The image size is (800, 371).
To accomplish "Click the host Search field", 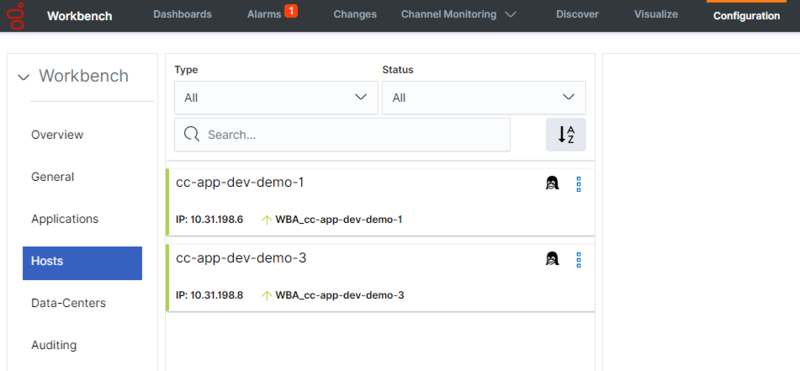I will [342, 135].
